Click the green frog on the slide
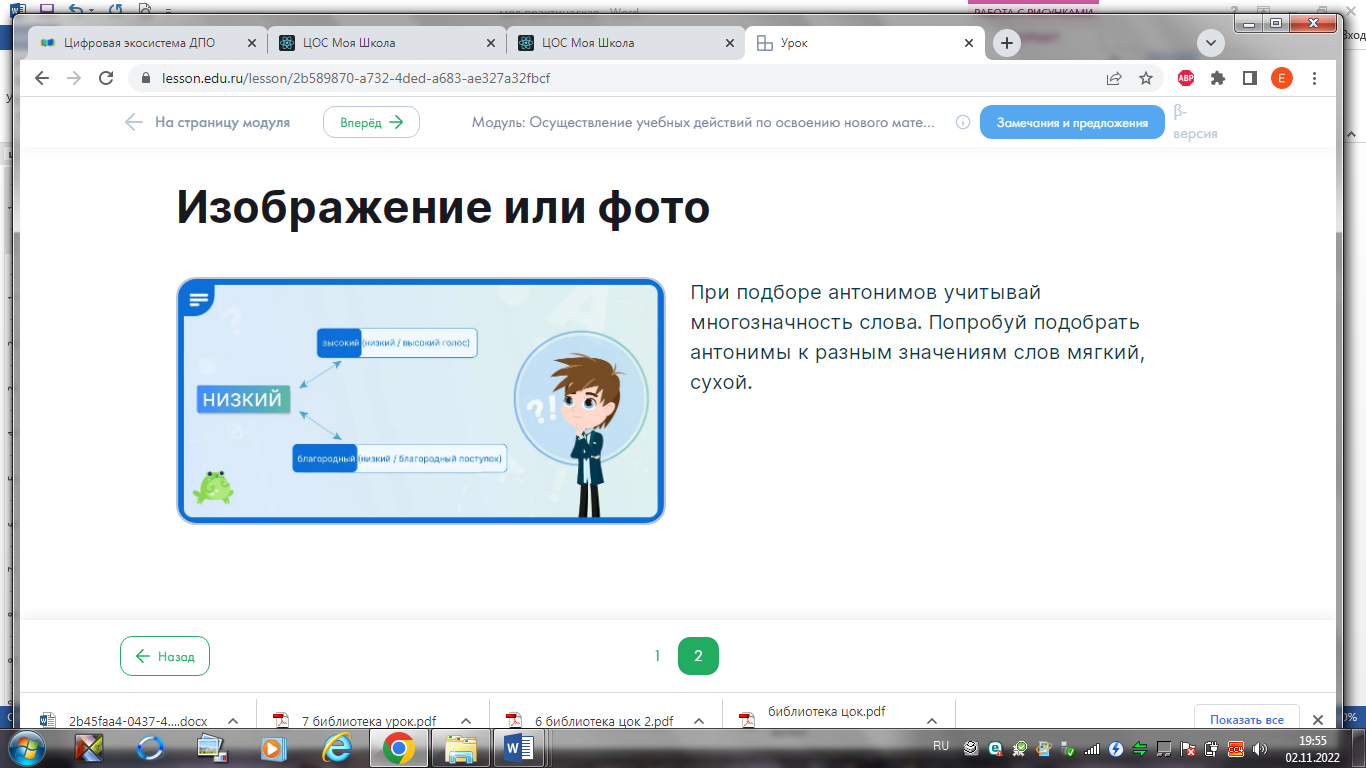Screen dimensions: 1366x768 [213, 487]
